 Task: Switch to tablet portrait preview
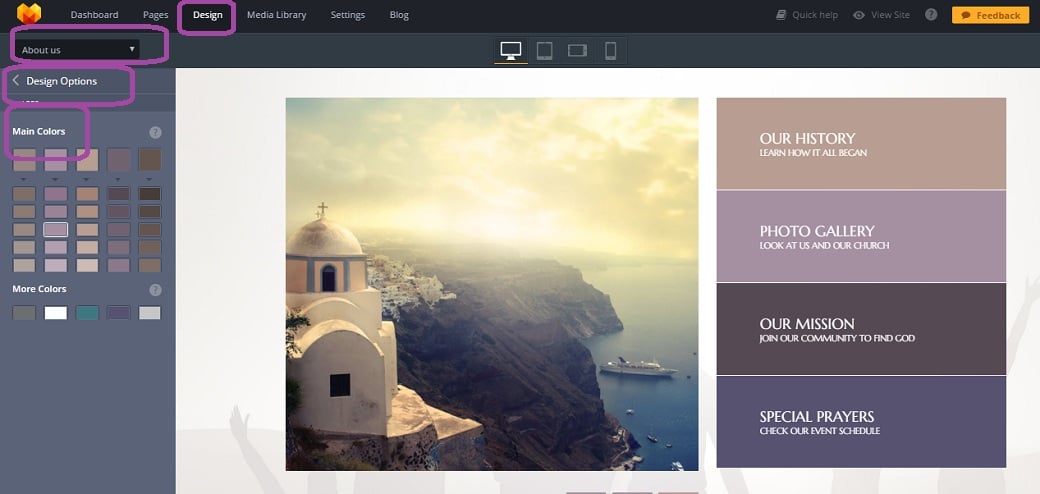pyautogui.click(x=545, y=50)
